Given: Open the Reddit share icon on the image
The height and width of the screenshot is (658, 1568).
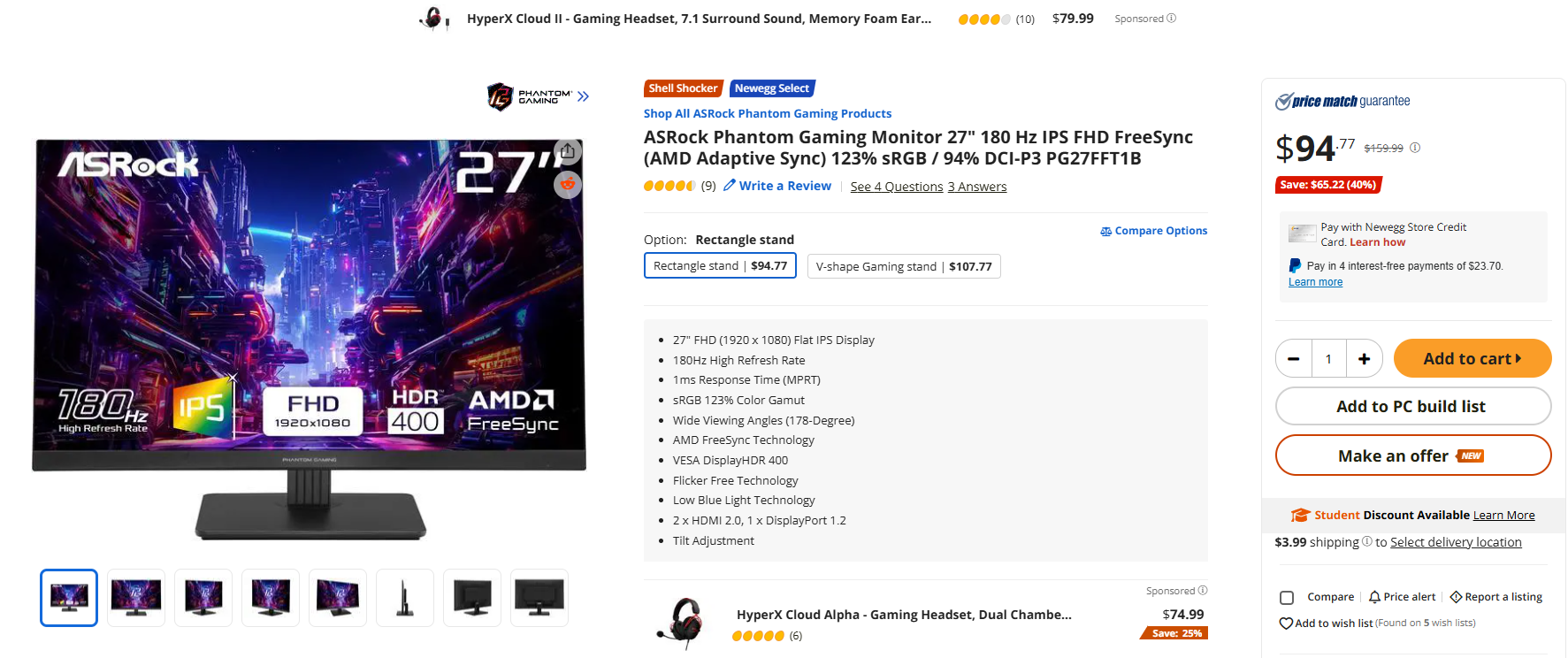Looking at the screenshot, I should pyautogui.click(x=568, y=185).
